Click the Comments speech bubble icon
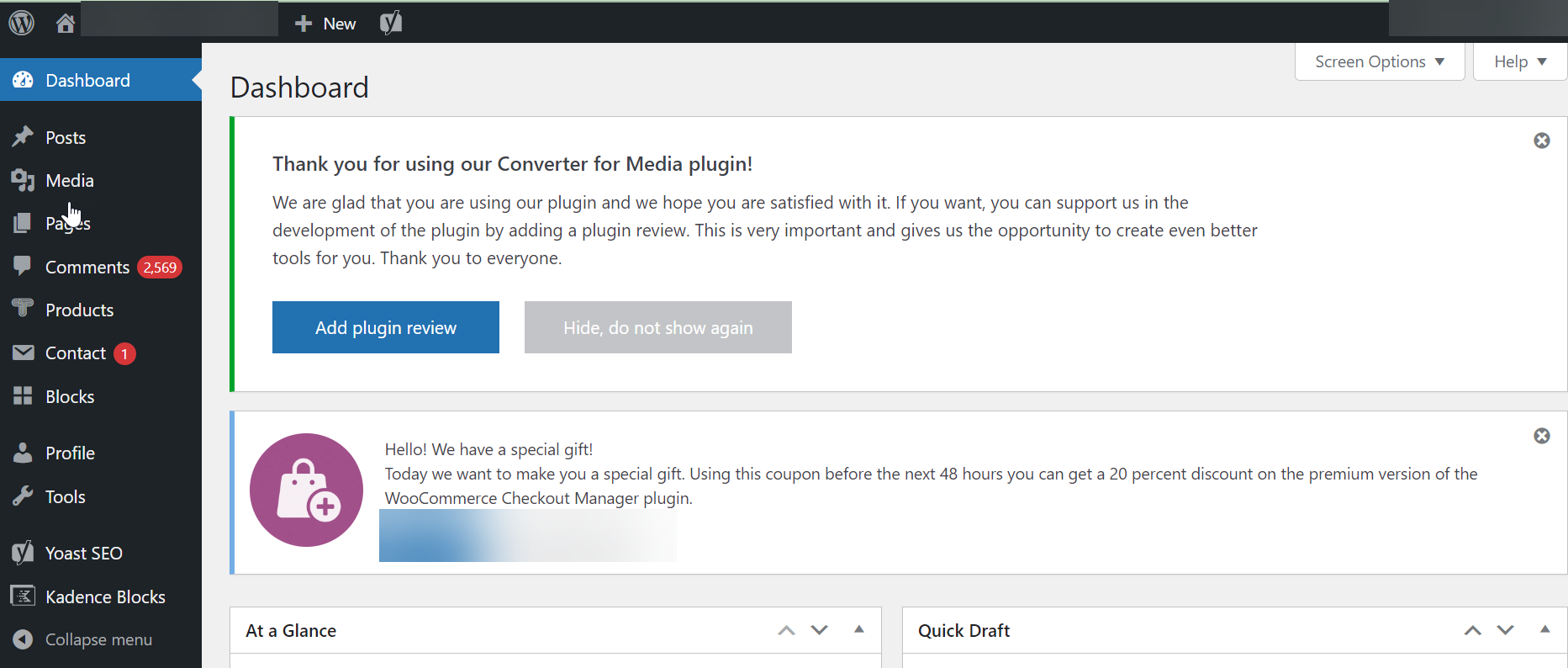The image size is (1568, 668). [x=23, y=267]
